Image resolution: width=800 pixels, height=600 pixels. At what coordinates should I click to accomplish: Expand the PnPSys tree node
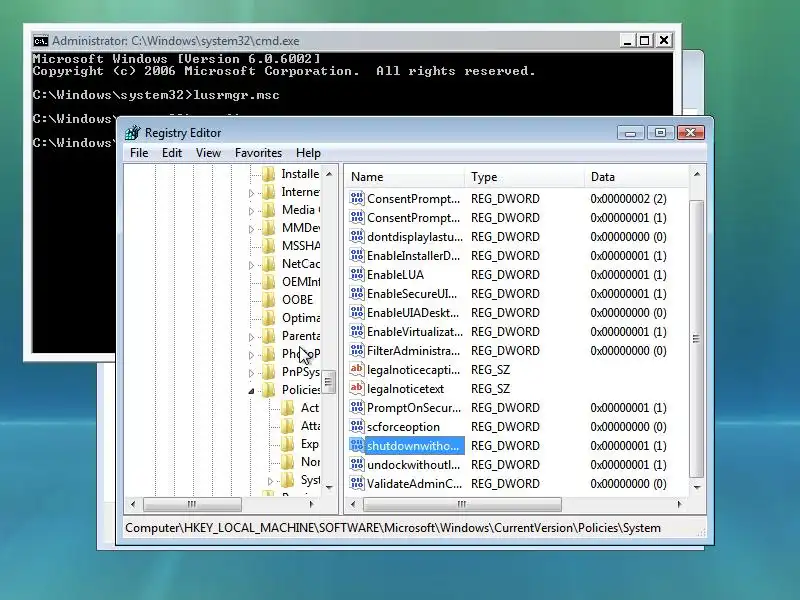click(251, 373)
